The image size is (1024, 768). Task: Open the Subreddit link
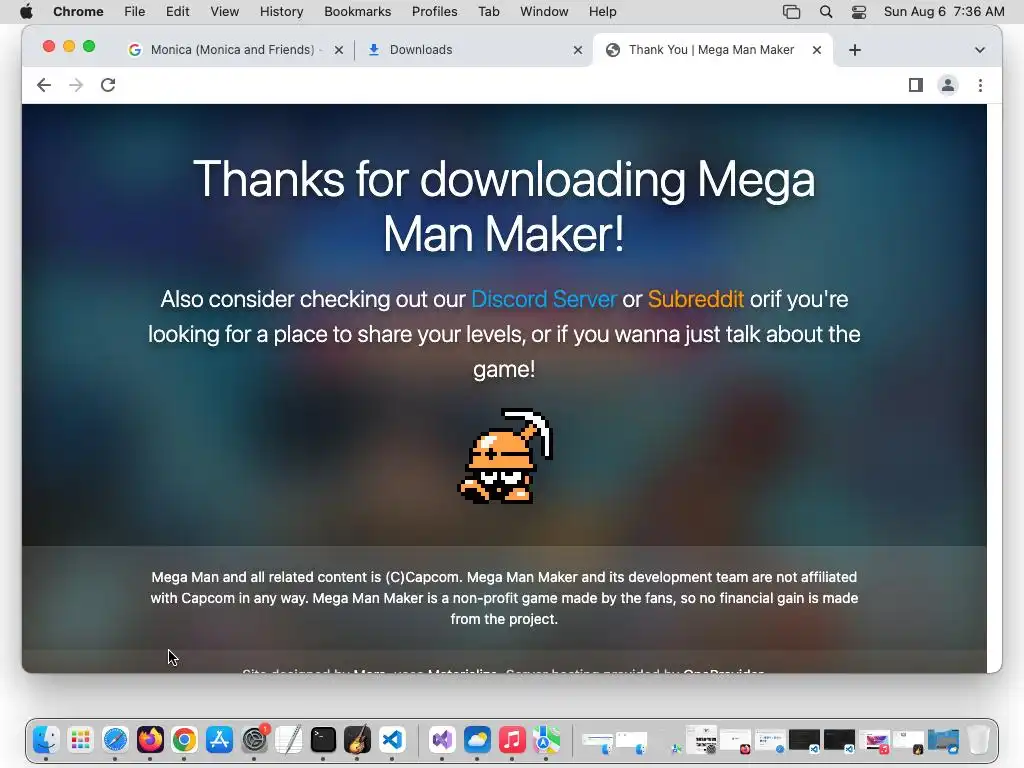coord(696,299)
